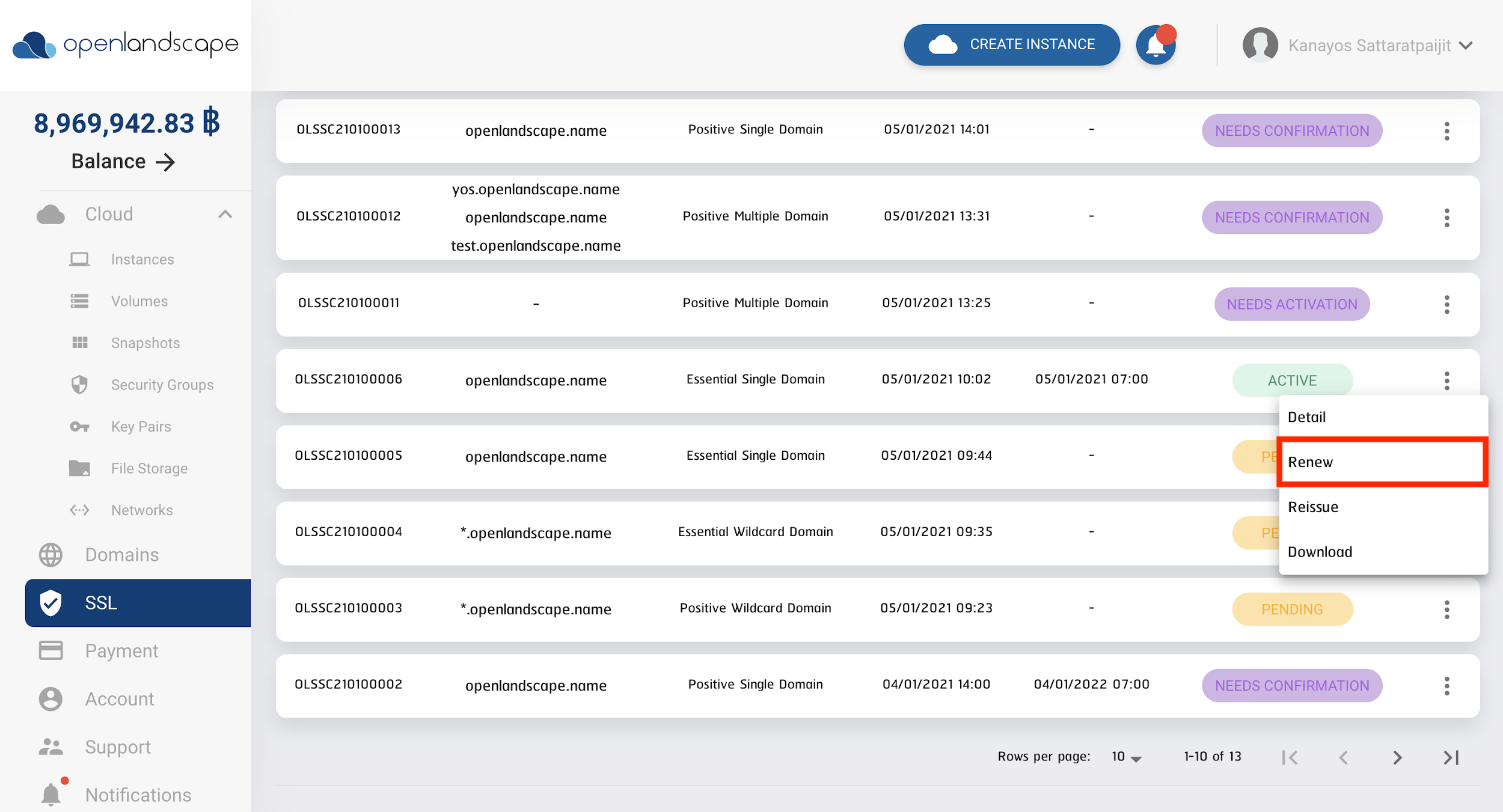Open Balance details via the arrow link

124,161
